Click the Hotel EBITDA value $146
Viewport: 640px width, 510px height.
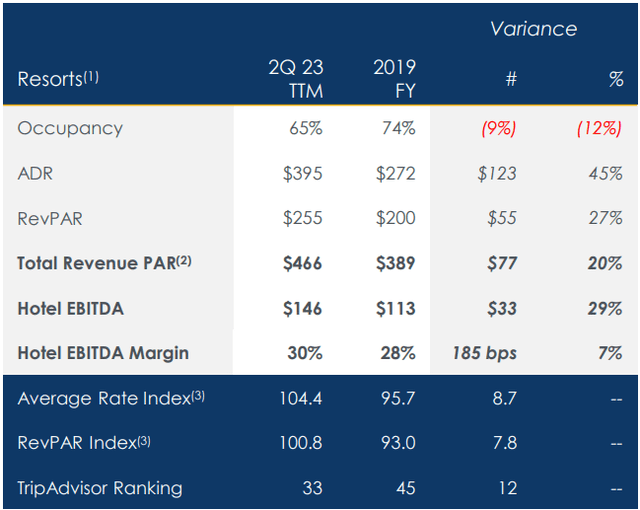coord(303,308)
